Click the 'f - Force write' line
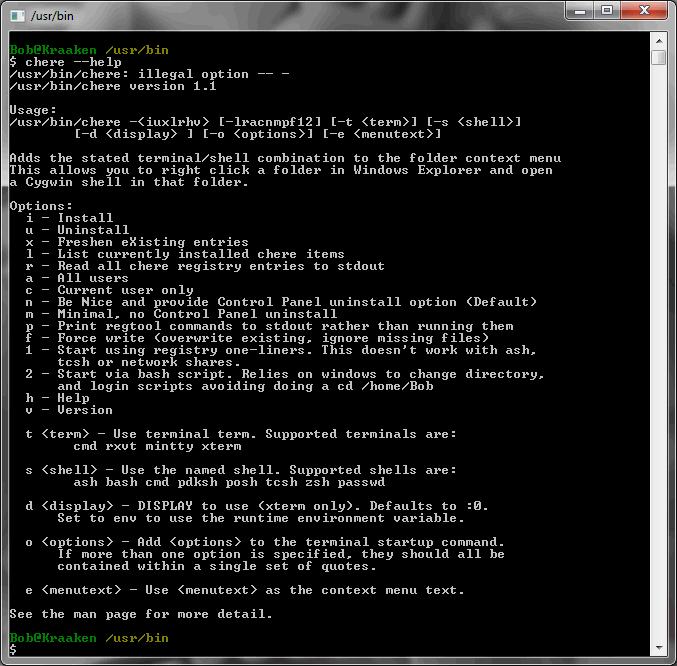This screenshot has width=677, height=666. click(257, 338)
